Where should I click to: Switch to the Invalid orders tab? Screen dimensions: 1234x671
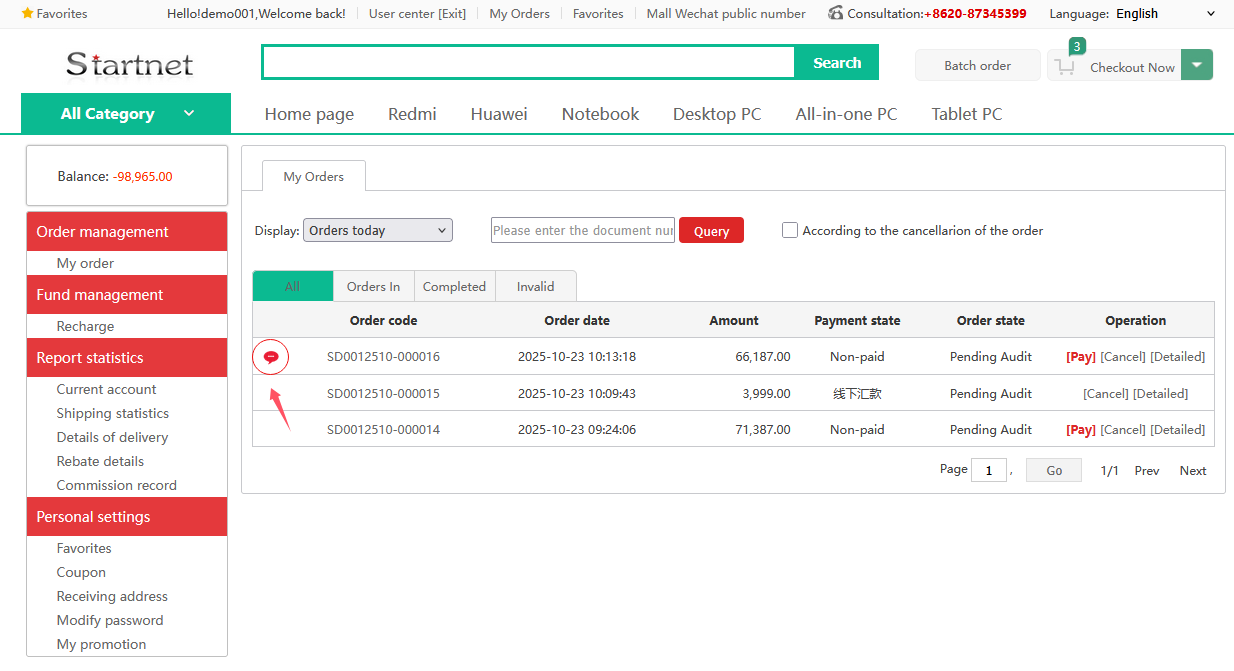(x=535, y=286)
